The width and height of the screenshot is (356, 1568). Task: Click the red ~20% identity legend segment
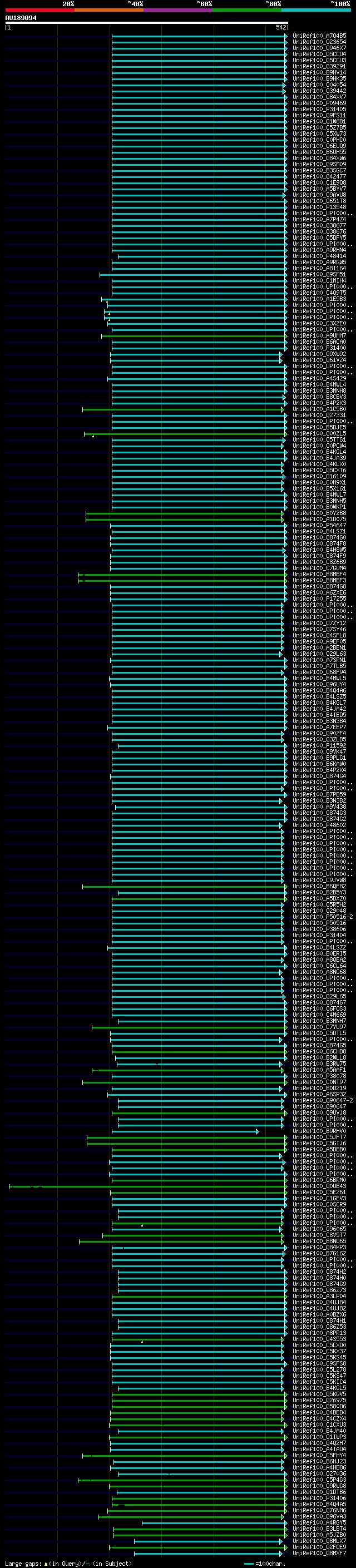39,10
